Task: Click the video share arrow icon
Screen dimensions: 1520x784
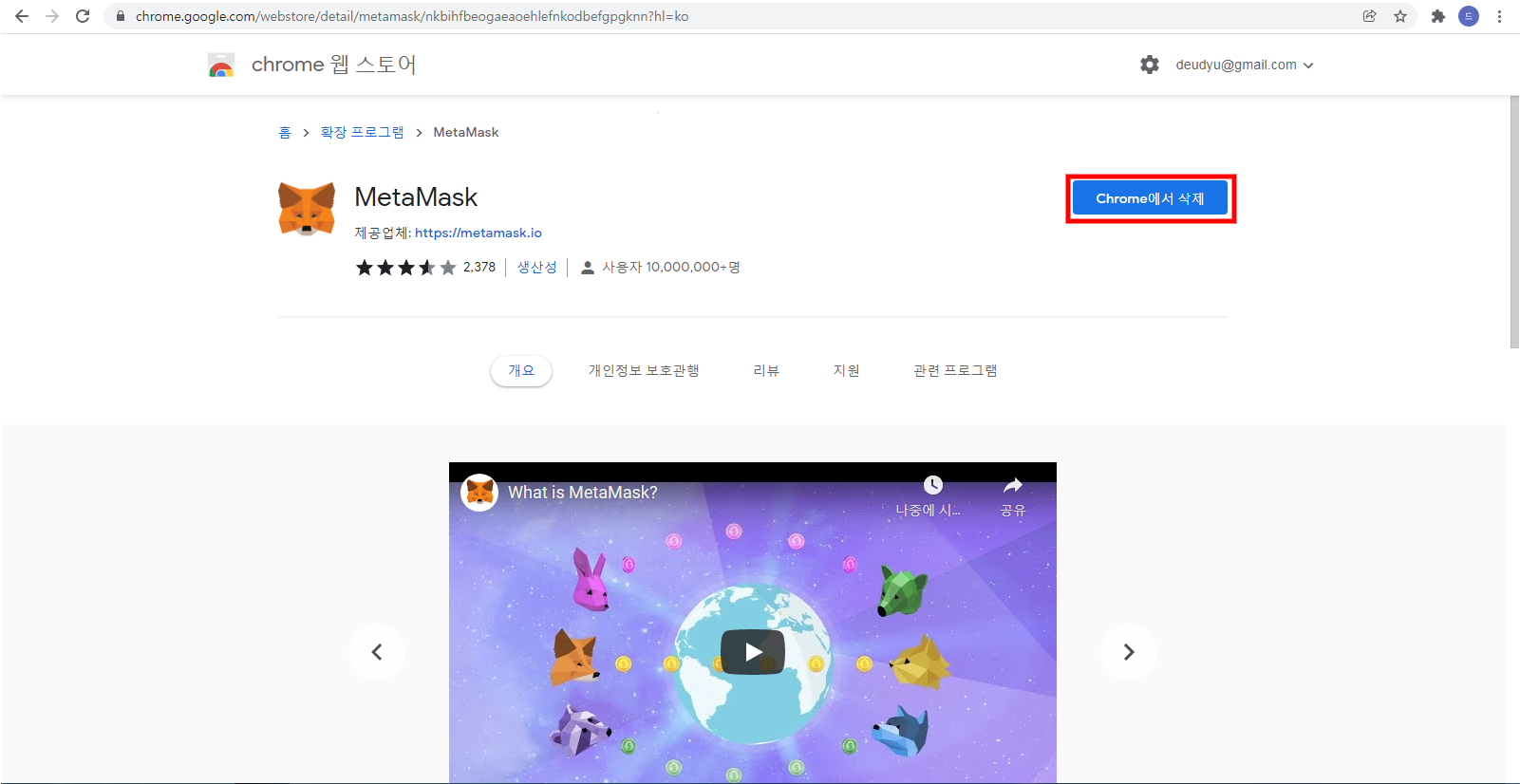Action: coord(1013,486)
